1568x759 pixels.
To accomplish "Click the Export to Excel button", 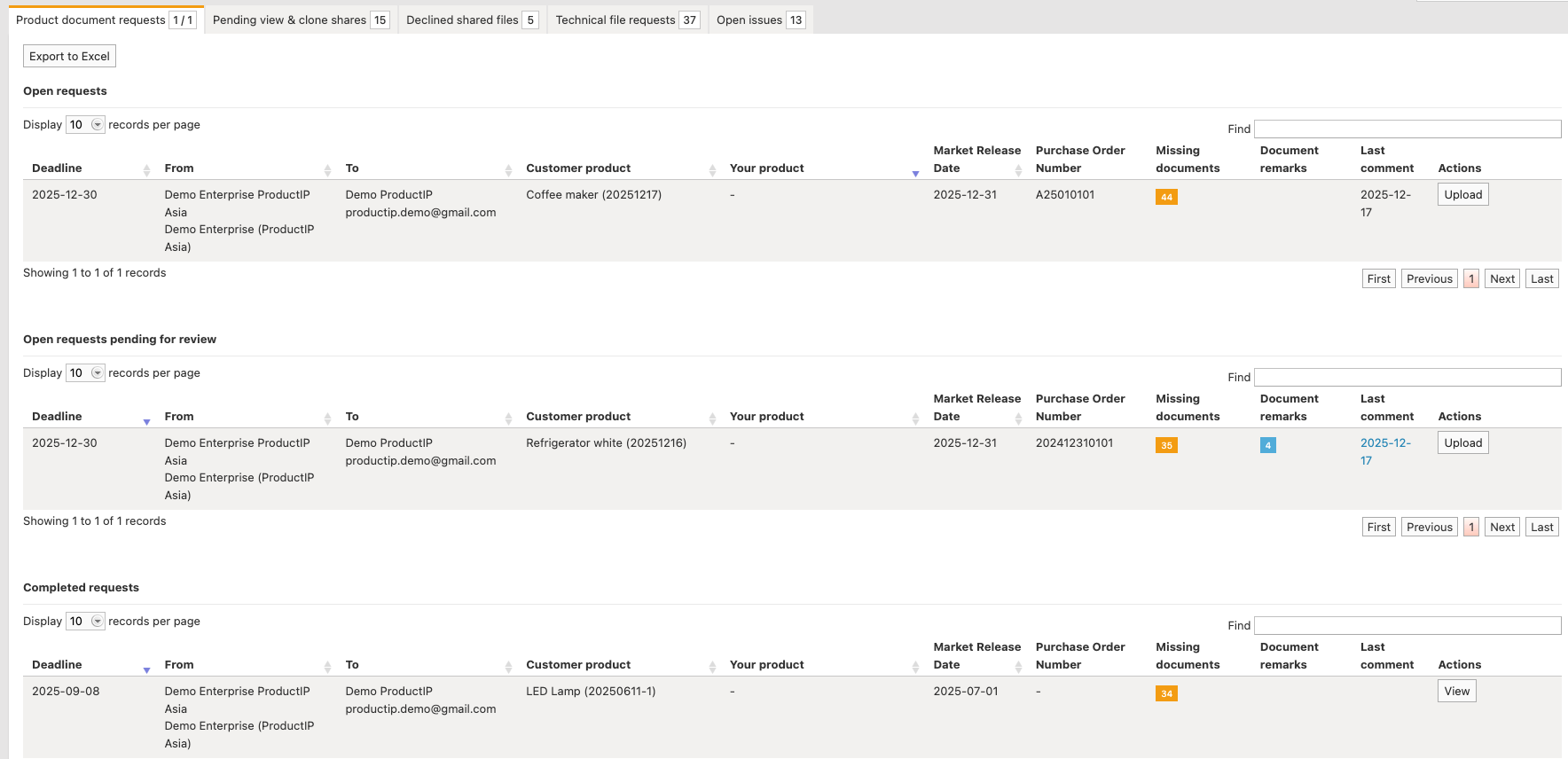I will coord(69,56).
